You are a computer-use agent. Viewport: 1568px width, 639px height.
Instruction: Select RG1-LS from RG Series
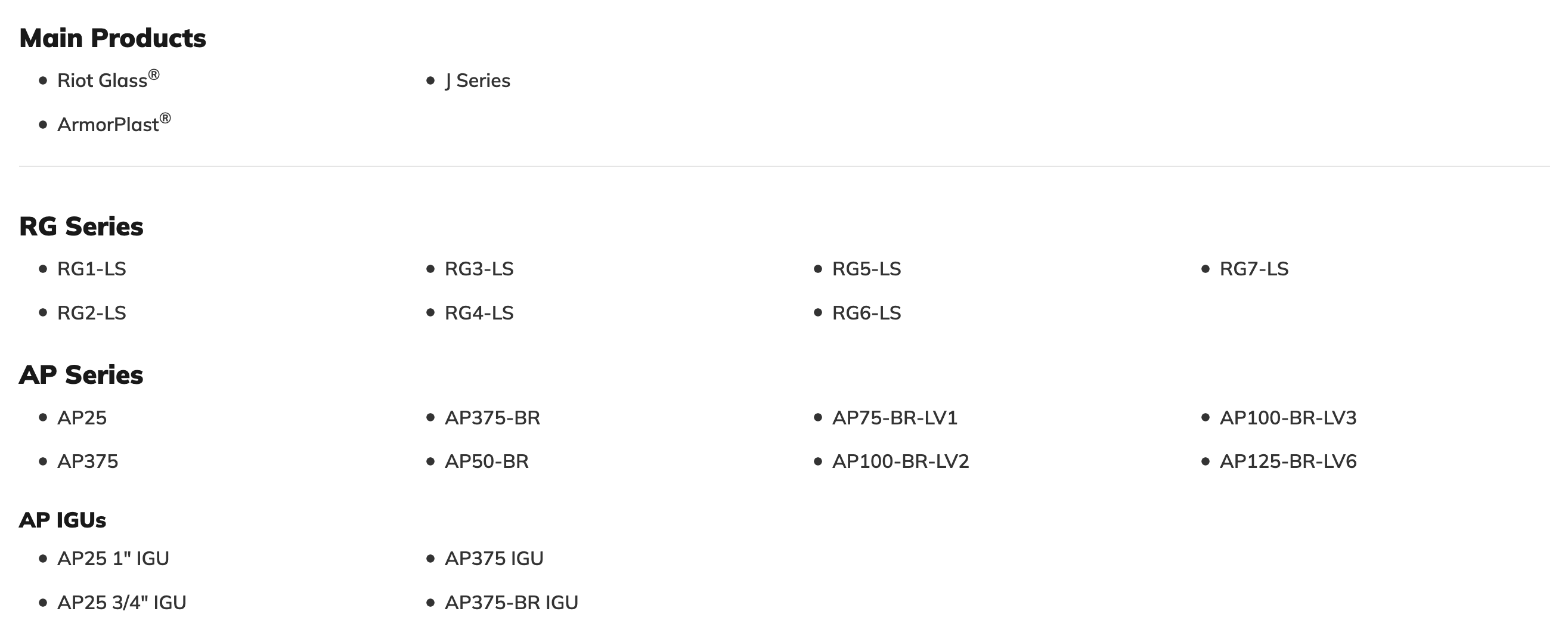pos(91,269)
